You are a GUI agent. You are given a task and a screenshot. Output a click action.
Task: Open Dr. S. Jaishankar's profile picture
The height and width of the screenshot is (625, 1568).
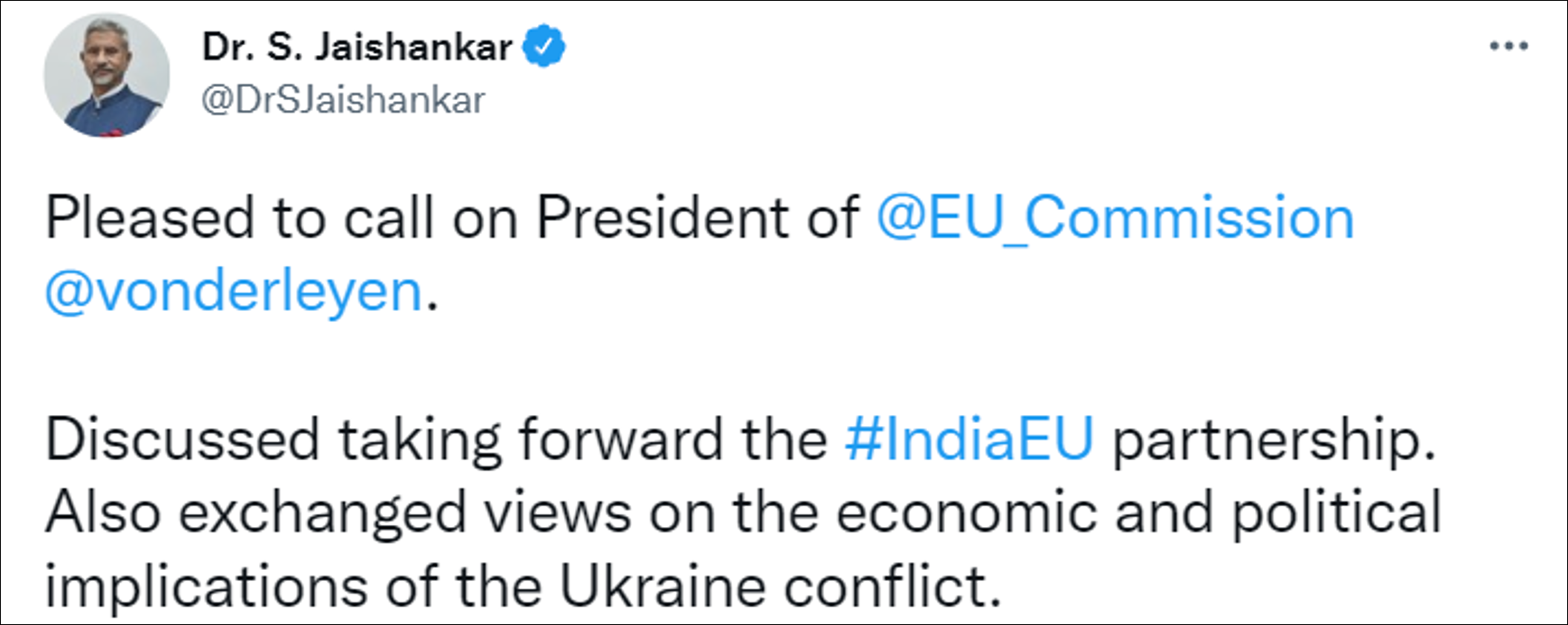[107, 75]
